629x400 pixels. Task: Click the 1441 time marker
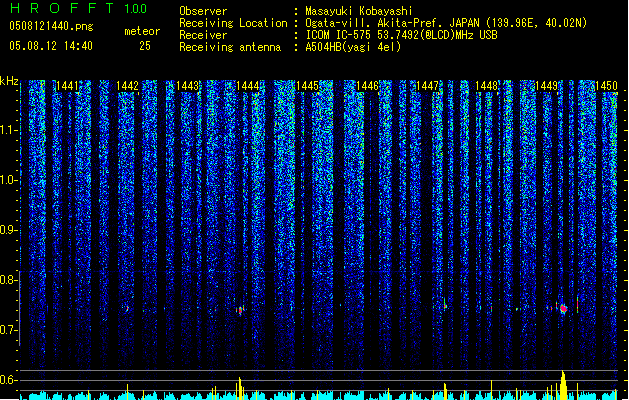pyautogui.click(x=67, y=86)
